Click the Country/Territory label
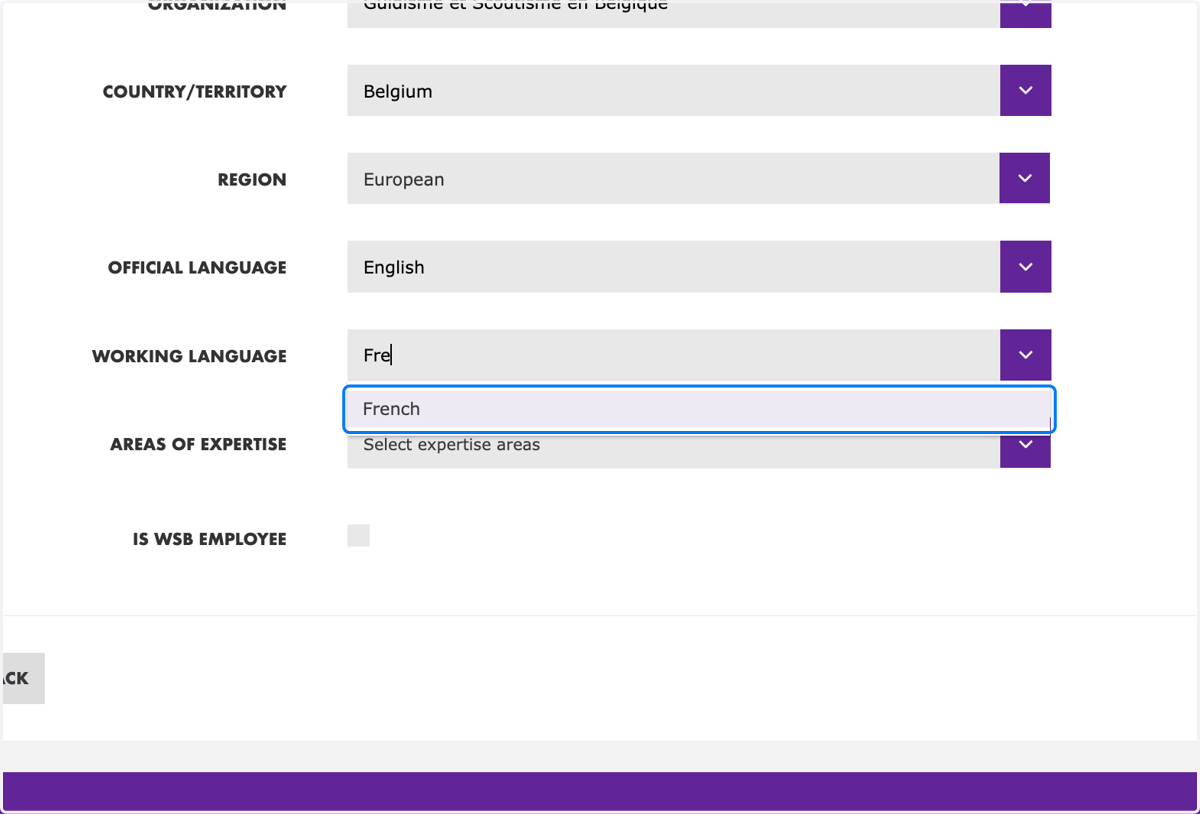This screenshot has height=814, width=1200. point(194,92)
